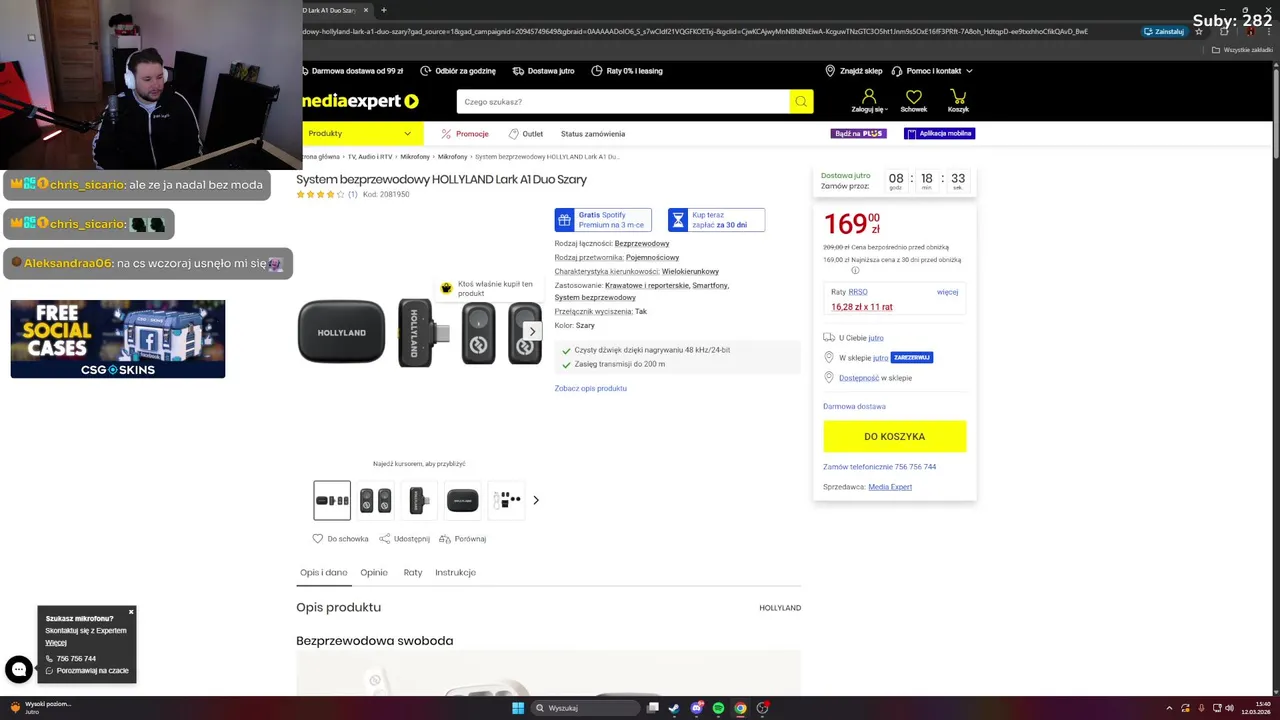
Task: Click the Zainstaluj button in address bar
Action: pyautogui.click(x=1165, y=31)
